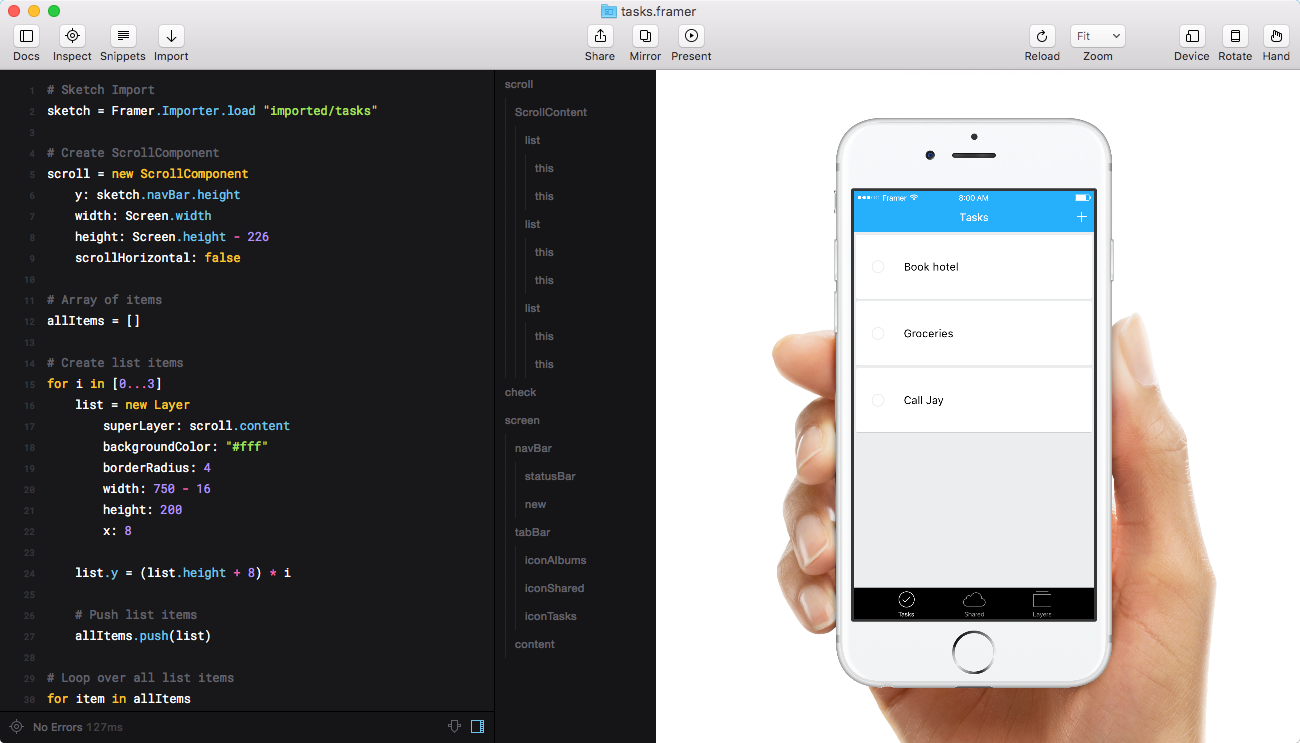Click the tasks.framer window title
The width and height of the screenshot is (1300, 743).
[x=658, y=11]
